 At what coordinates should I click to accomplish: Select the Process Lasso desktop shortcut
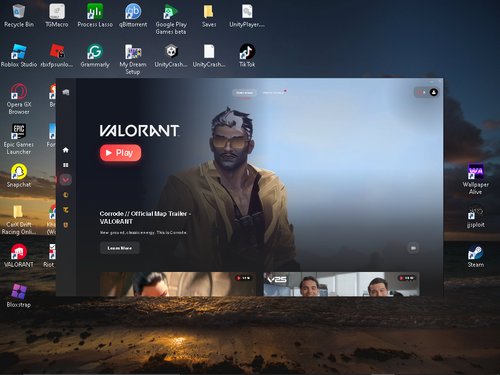click(95, 16)
